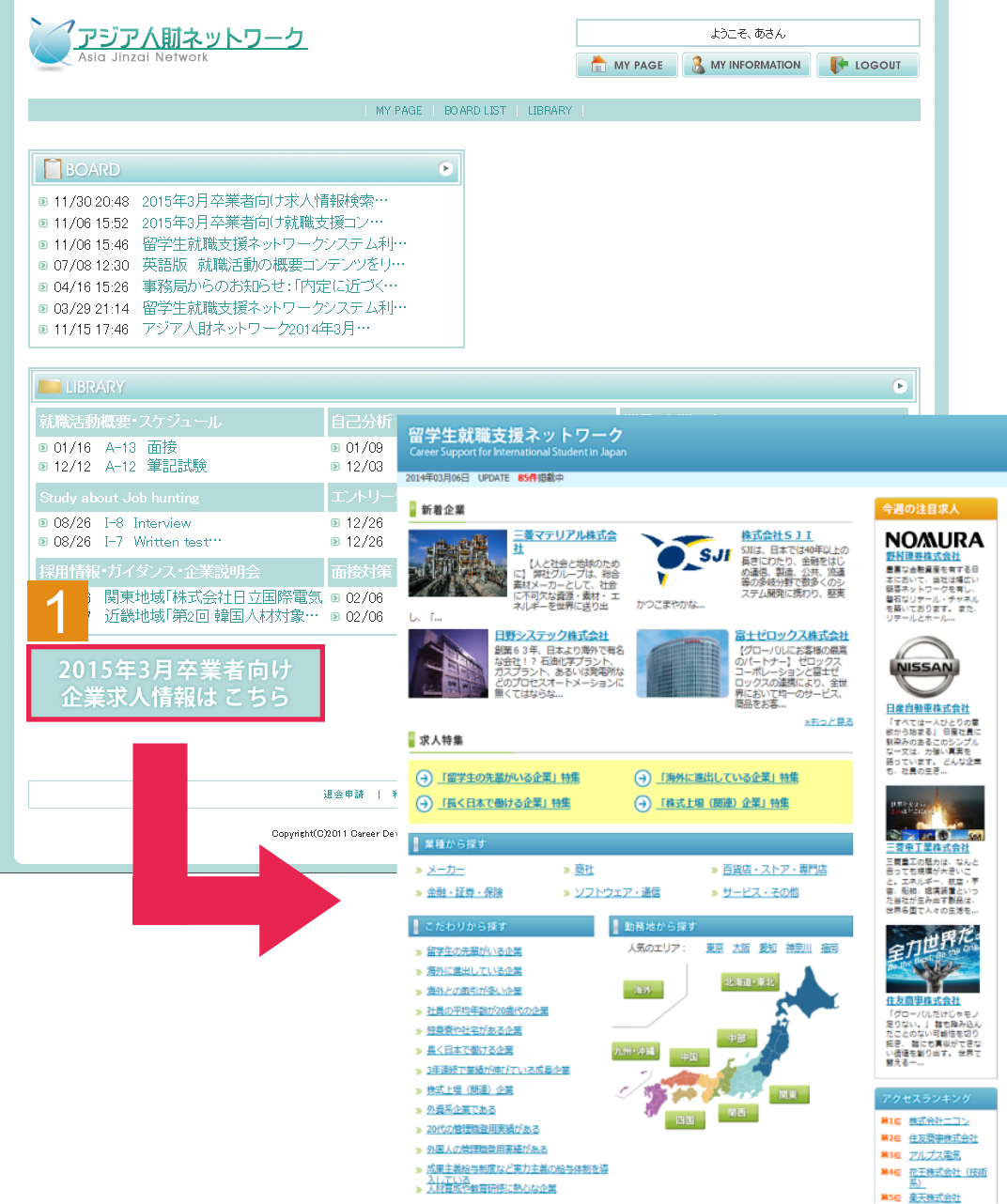Open board post dated 11/30 20:48
The image size is (1007, 1204).
[x=264, y=201]
